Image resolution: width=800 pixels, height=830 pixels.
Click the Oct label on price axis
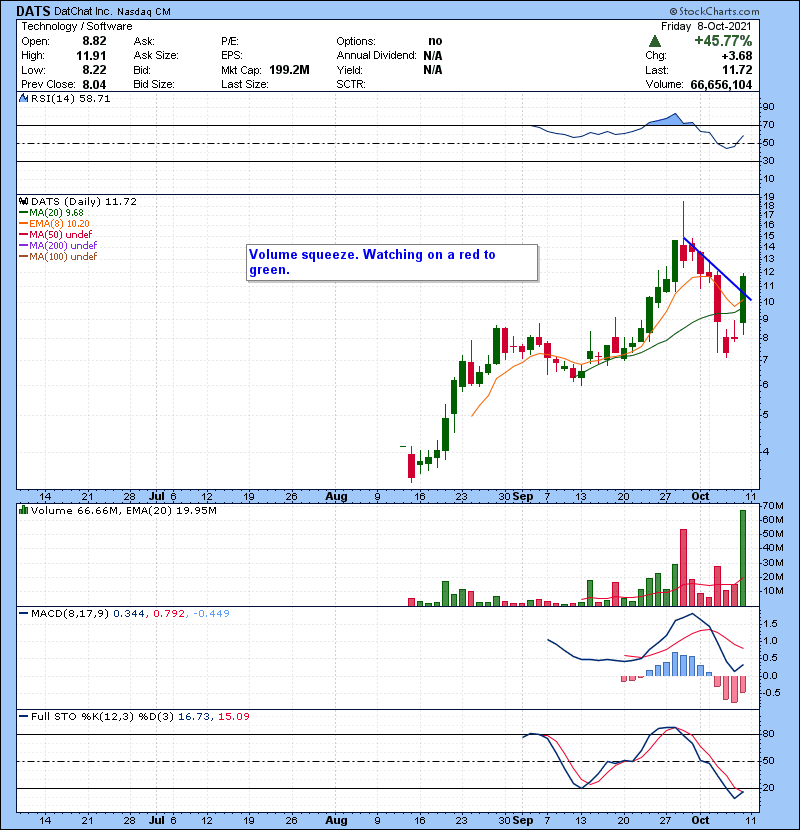700,496
